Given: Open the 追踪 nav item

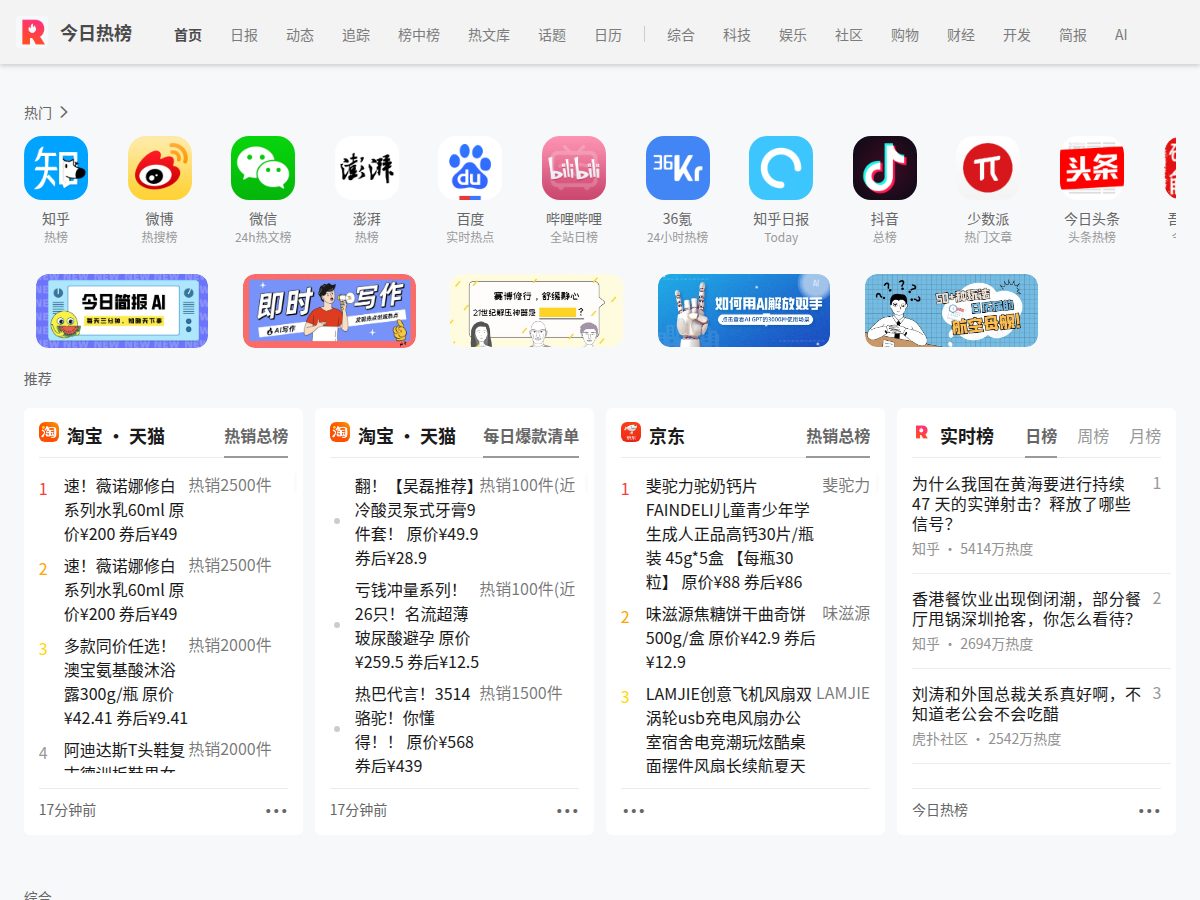Looking at the screenshot, I should (356, 35).
